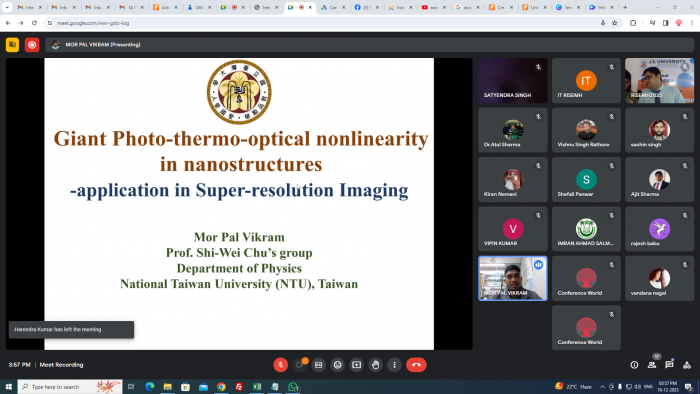
Task: Open the Chrome tab search dropdown arrow
Action: pyautogui.click(x=7, y=7)
